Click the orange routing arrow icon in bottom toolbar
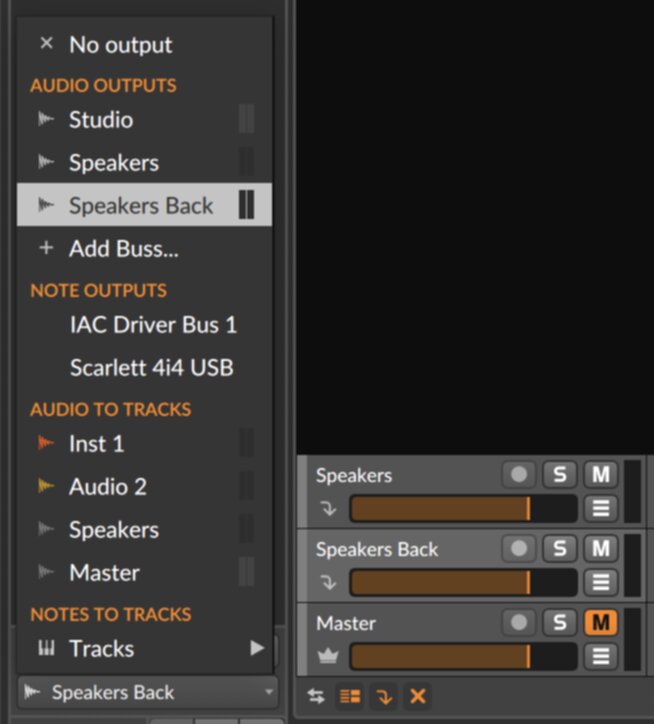The width and height of the screenshot is (654, 724). (384, 696)
